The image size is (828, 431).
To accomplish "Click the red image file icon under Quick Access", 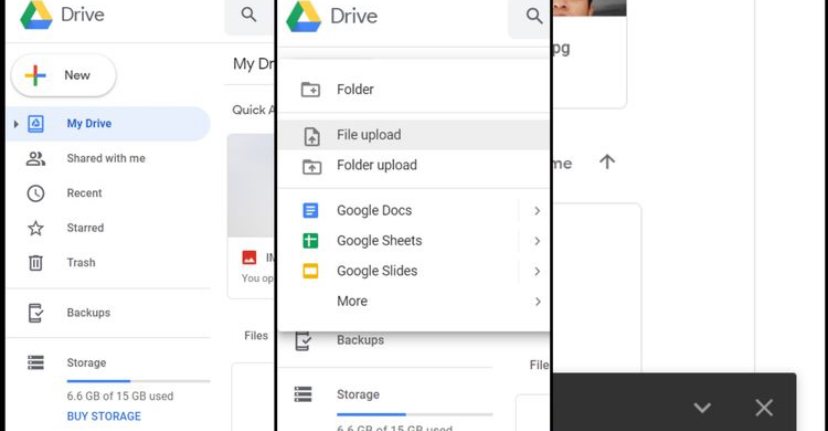I will point(249,258).
